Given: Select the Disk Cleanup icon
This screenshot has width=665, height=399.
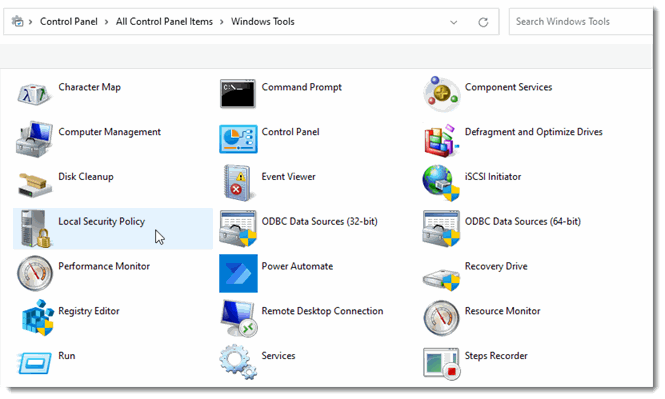Looking at the screenshot, I should 34,184.
